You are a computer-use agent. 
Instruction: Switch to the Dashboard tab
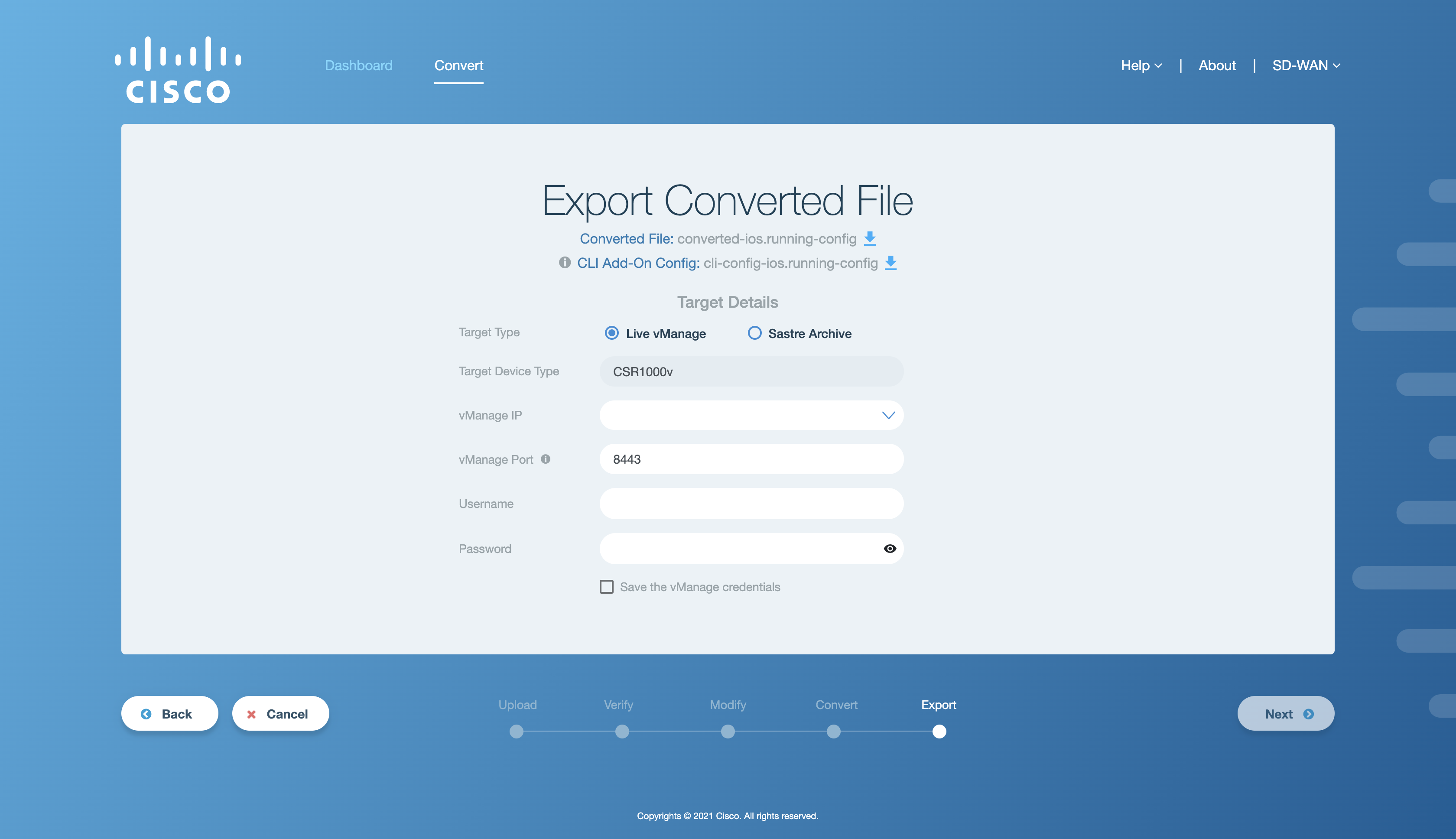tap(359, 65)
